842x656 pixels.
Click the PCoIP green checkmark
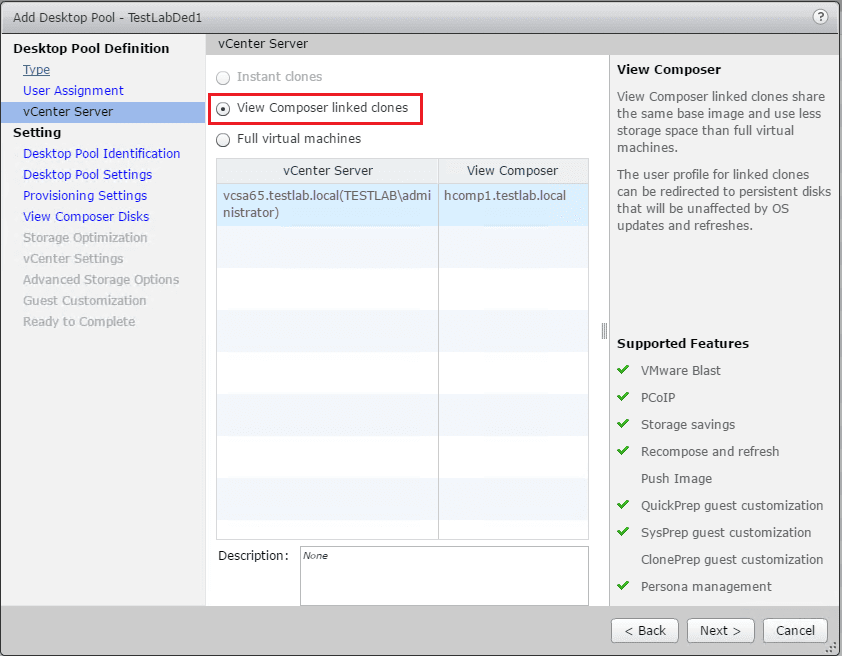point(623,396)
